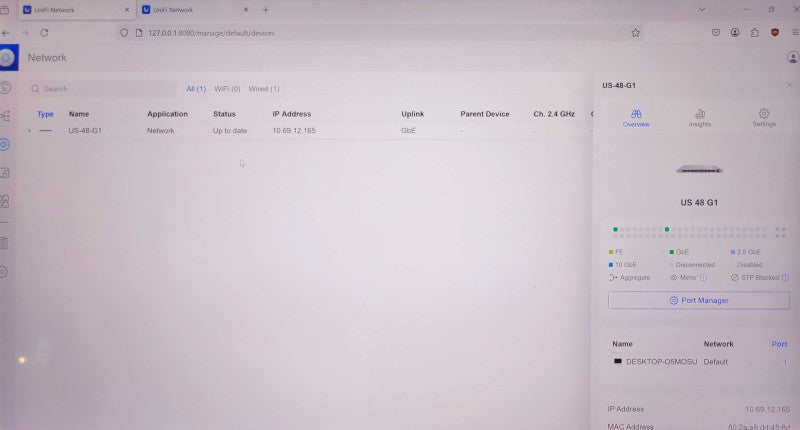Sort devices by Parent Device column
This screenshot has height=430, width=800.
[485, 114]
